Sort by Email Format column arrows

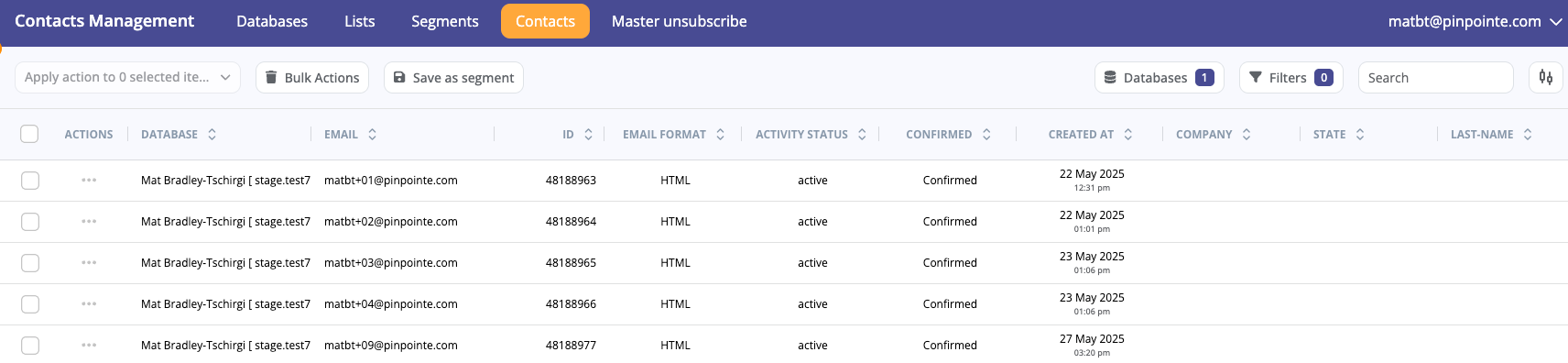[720, 135]
